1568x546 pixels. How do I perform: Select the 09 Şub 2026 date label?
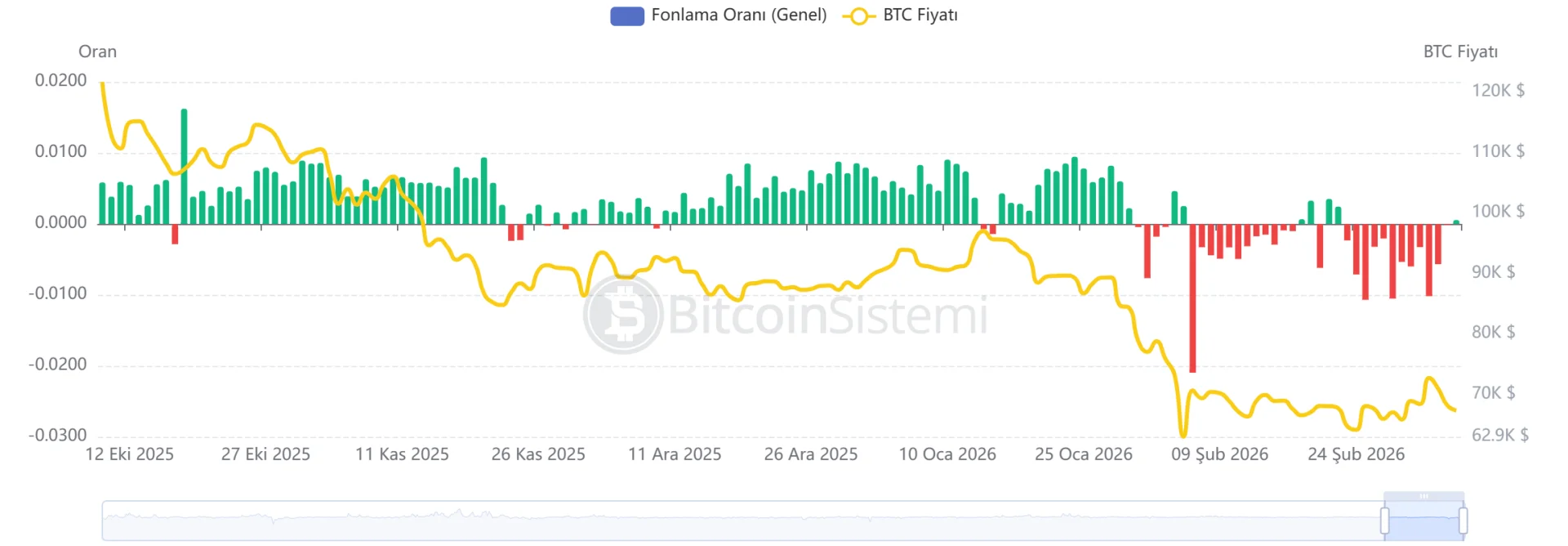point(1219,454)
